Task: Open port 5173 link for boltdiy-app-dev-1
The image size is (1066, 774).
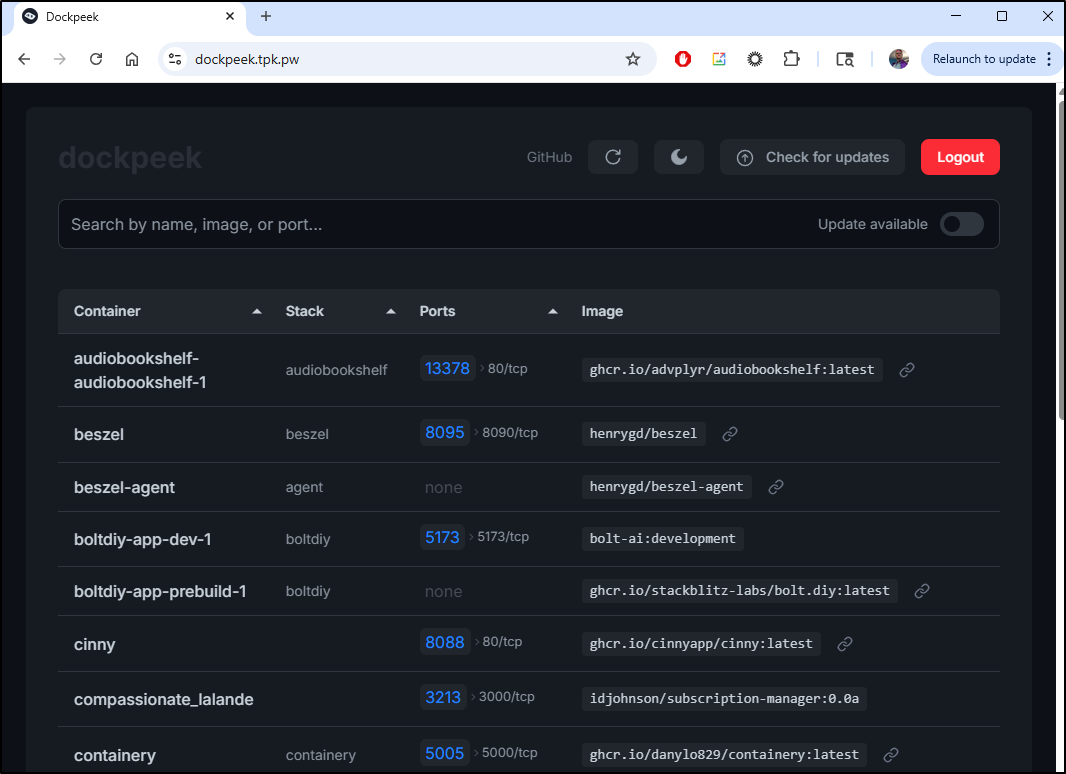Action: click(442, 537)
